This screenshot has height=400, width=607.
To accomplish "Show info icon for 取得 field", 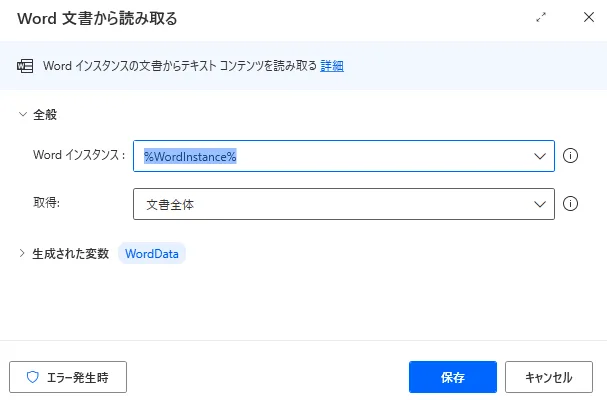I will point(571,204).
